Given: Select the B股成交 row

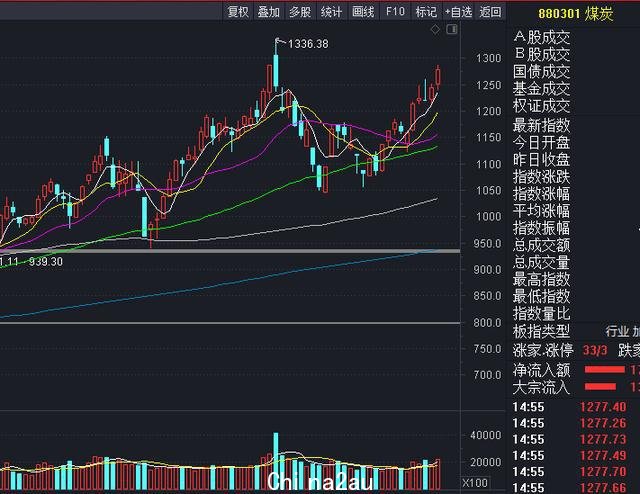Looking at the screenshot, I should coord(542,54).
